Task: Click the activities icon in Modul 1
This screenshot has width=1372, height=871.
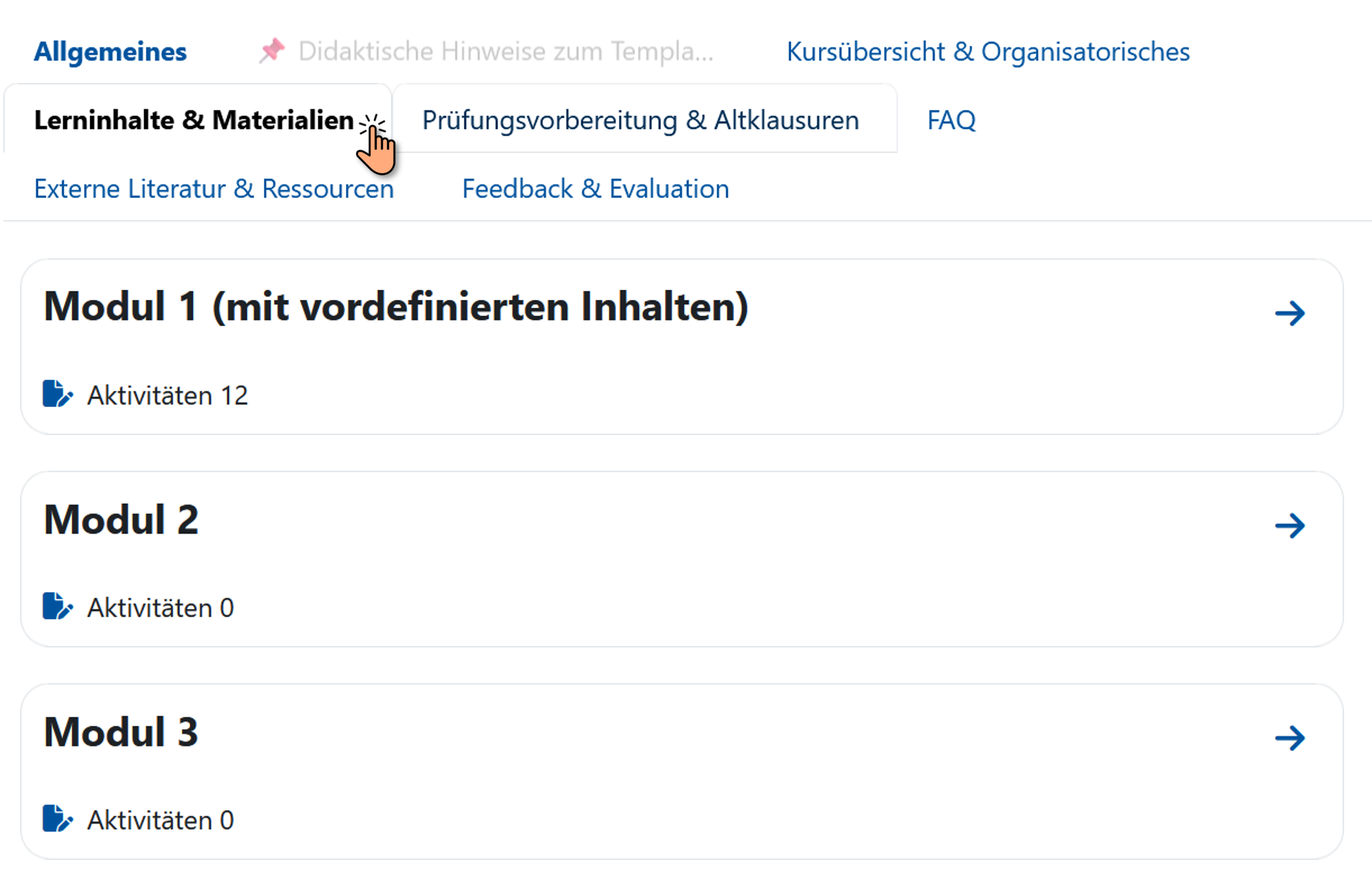Action: (57, 394)
